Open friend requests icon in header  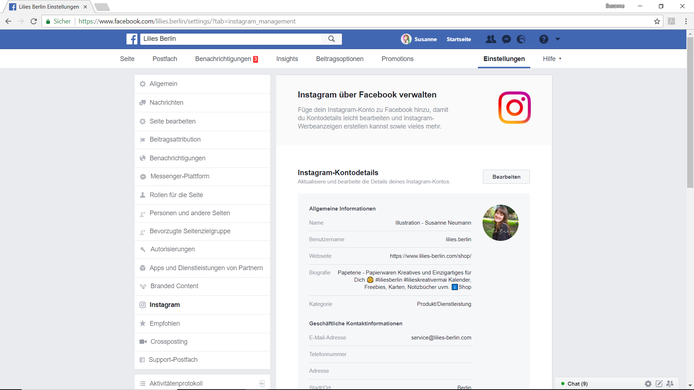(491, 39)
